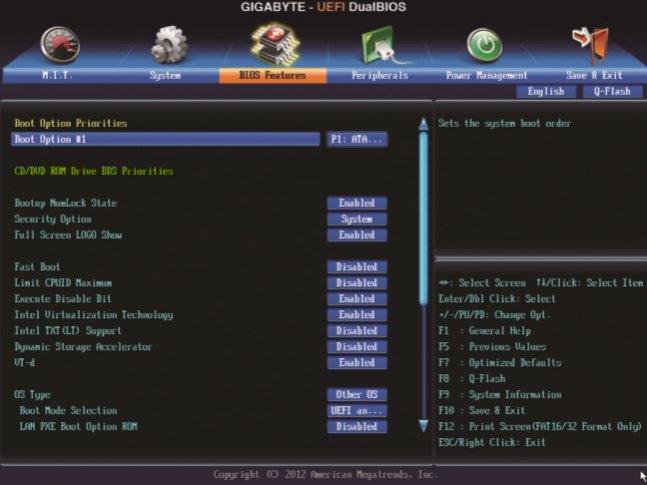Click the Boot Option Priorities heading
Image resolution: width=647 pixels, height=485 pixels.
(x=71, y=123)
